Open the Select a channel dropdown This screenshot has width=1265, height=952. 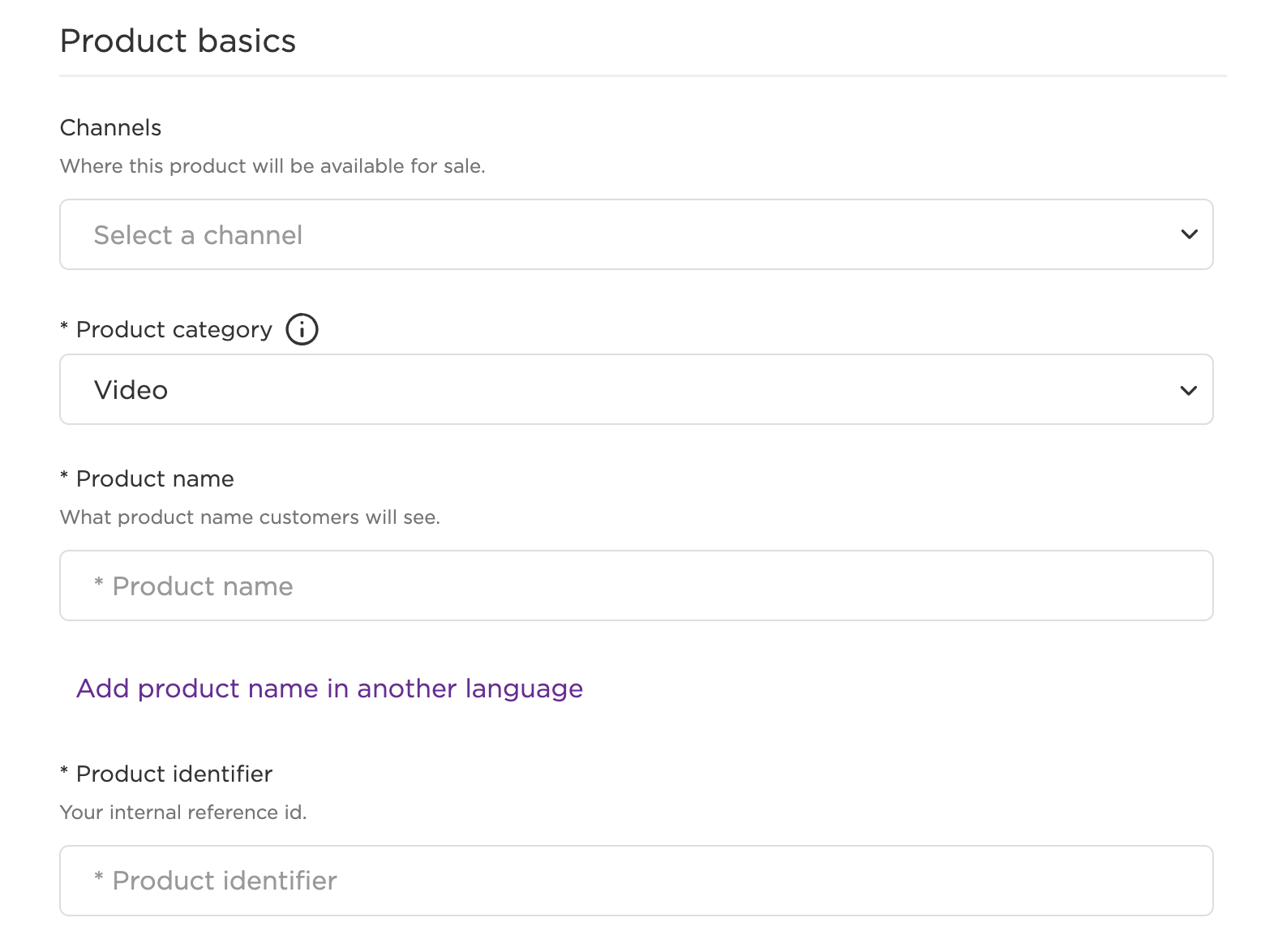point(636,234)
